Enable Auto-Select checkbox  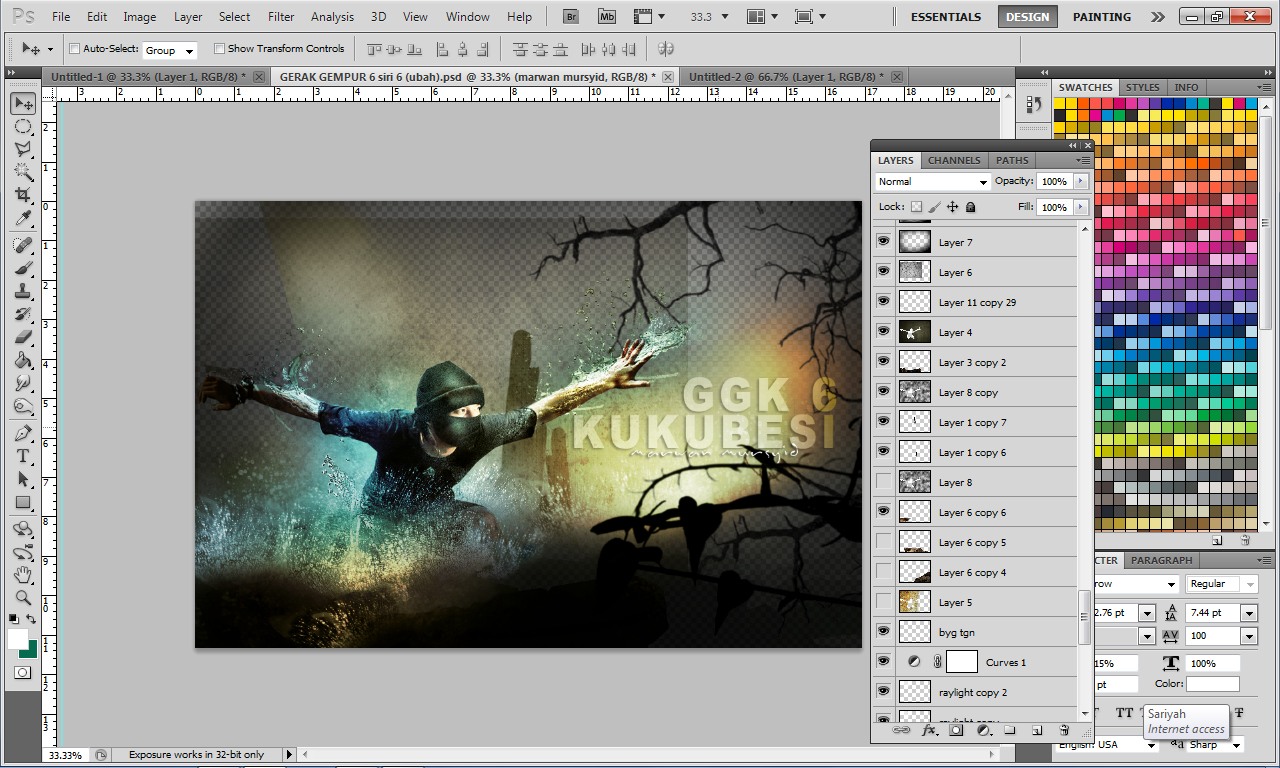[x=74, y=49]
